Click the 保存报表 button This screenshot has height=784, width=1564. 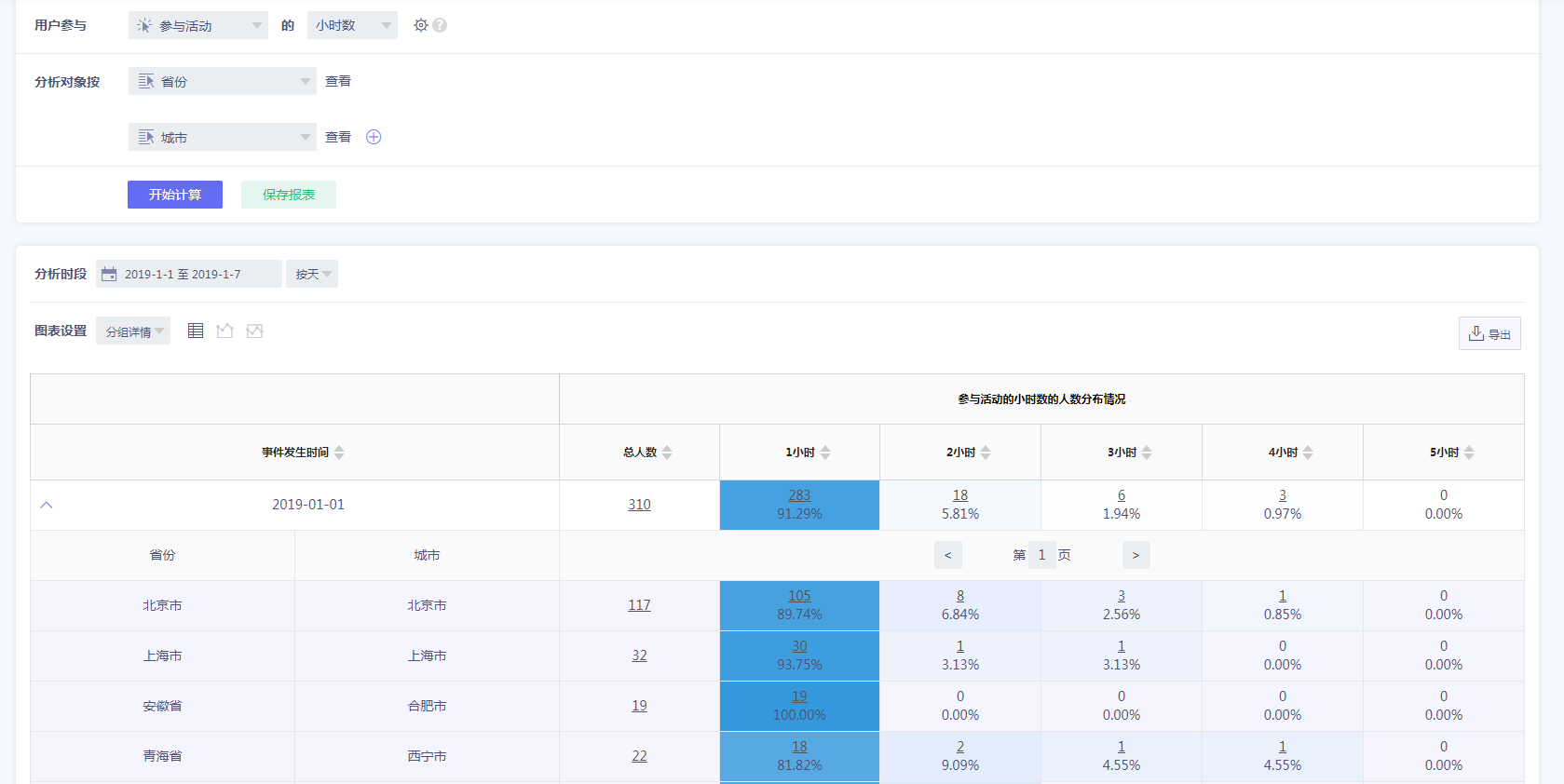[289, 195]
